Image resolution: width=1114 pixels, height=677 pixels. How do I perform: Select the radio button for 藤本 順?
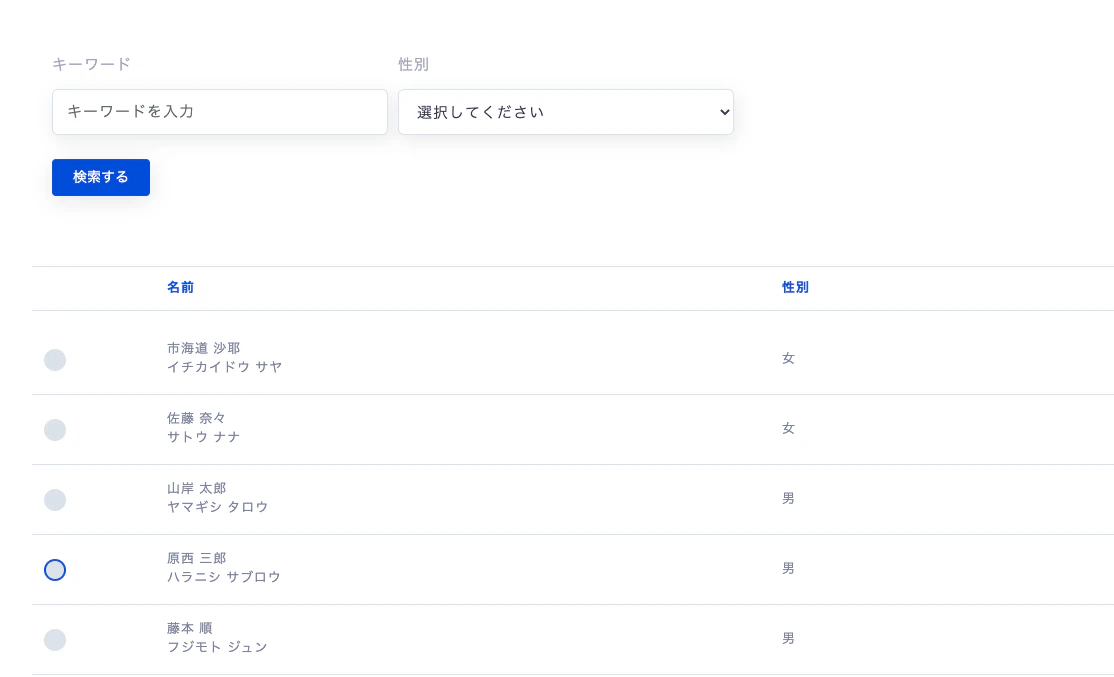[x=55, y=640]
